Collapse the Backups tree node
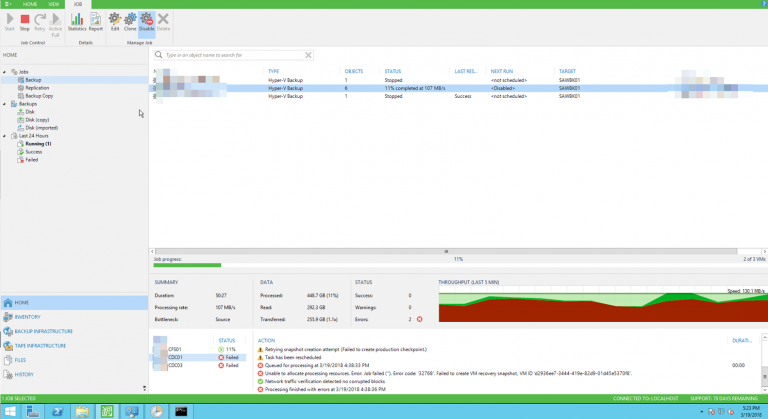Image resolution: width=768 pixels, height=419 pixels. click(5, 104)
